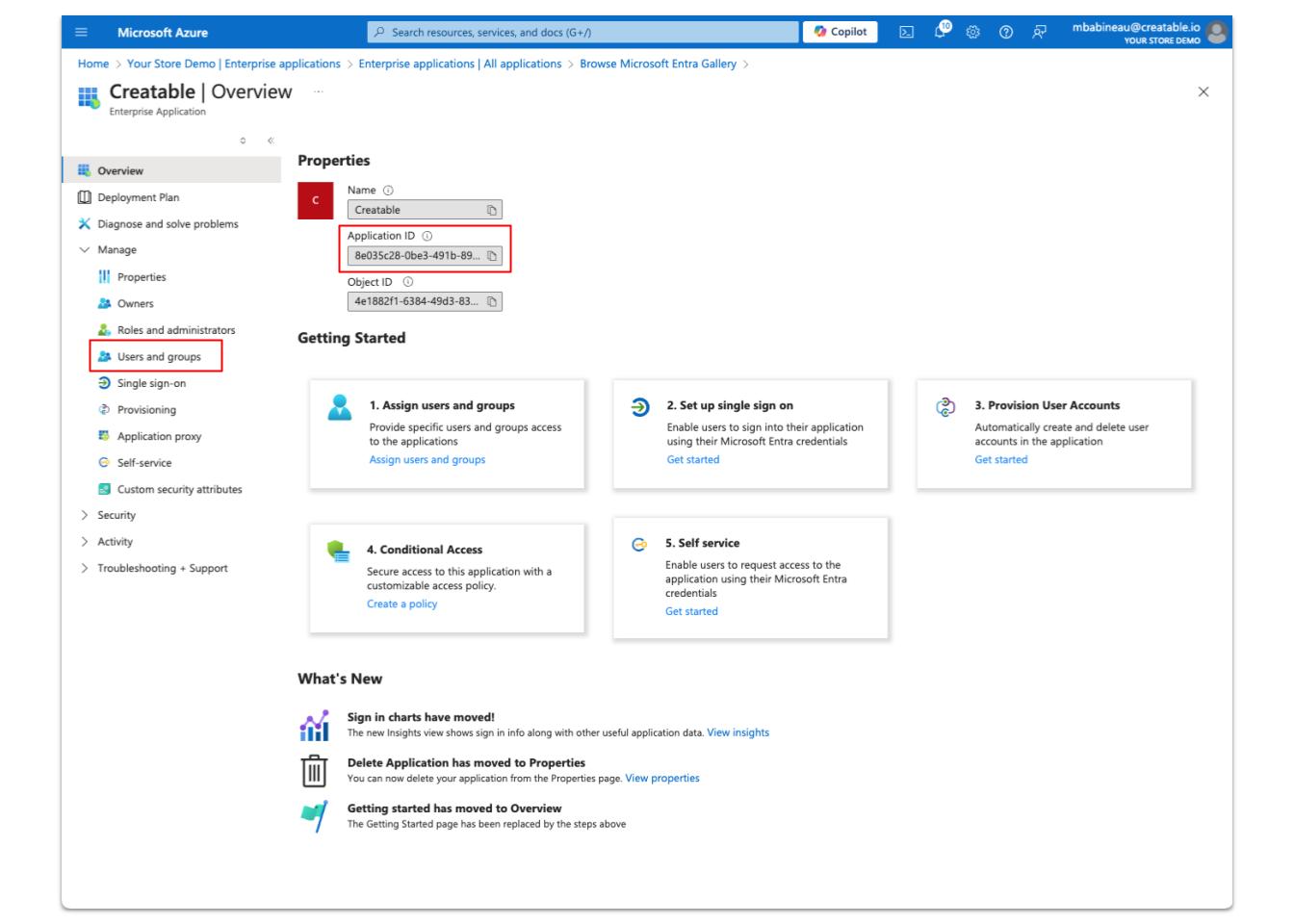Click Get started under Set up single sign on
The image size is (1294, 924).
click(x=693, y=460)
